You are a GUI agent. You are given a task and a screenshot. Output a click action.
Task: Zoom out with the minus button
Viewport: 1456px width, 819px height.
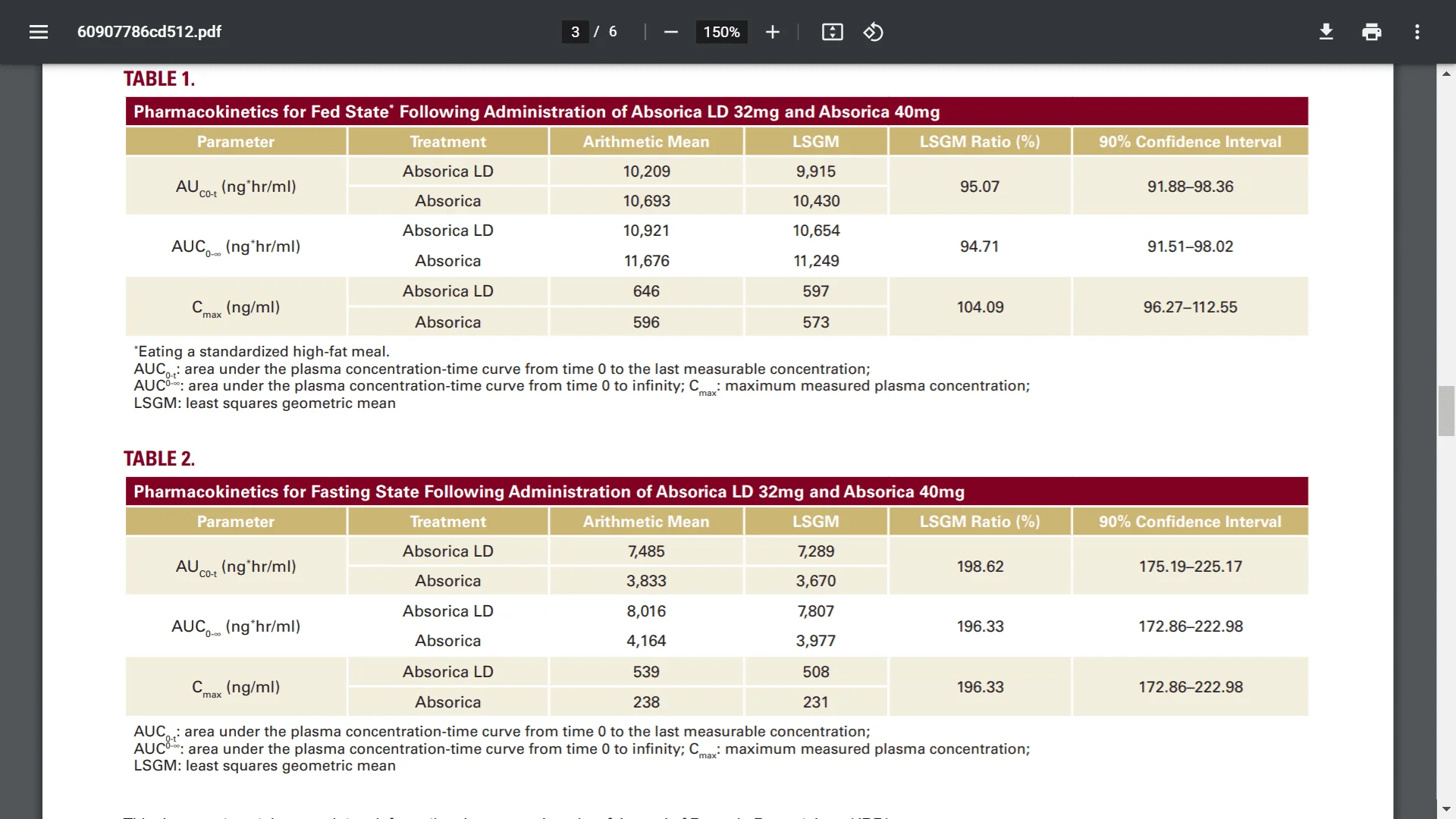[x=670, y=32]
